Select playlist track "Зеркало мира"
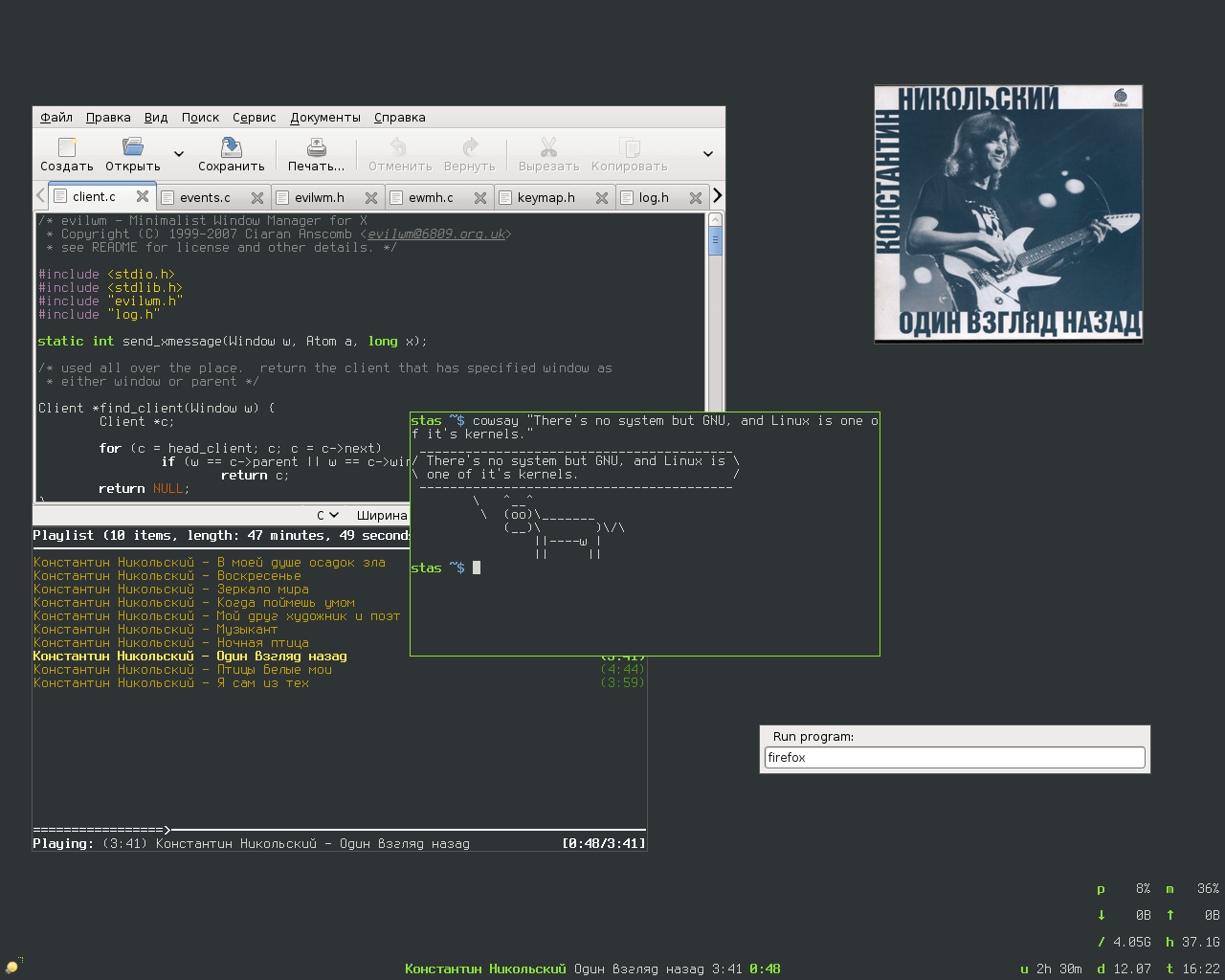Viewport: 1225px width, 980px height. coord(171,590)
